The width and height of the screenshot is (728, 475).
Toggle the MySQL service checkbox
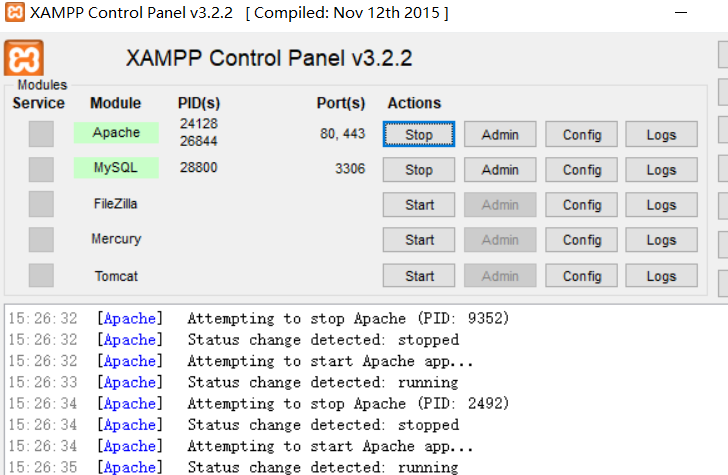[x=41, y=169]
